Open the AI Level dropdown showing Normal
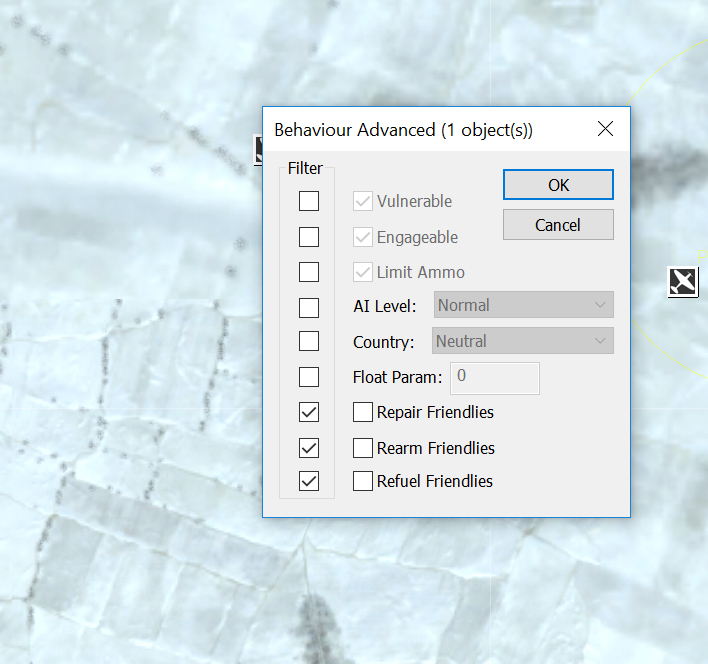Viewport: 708px width, 664px height. tap(523, 305)
